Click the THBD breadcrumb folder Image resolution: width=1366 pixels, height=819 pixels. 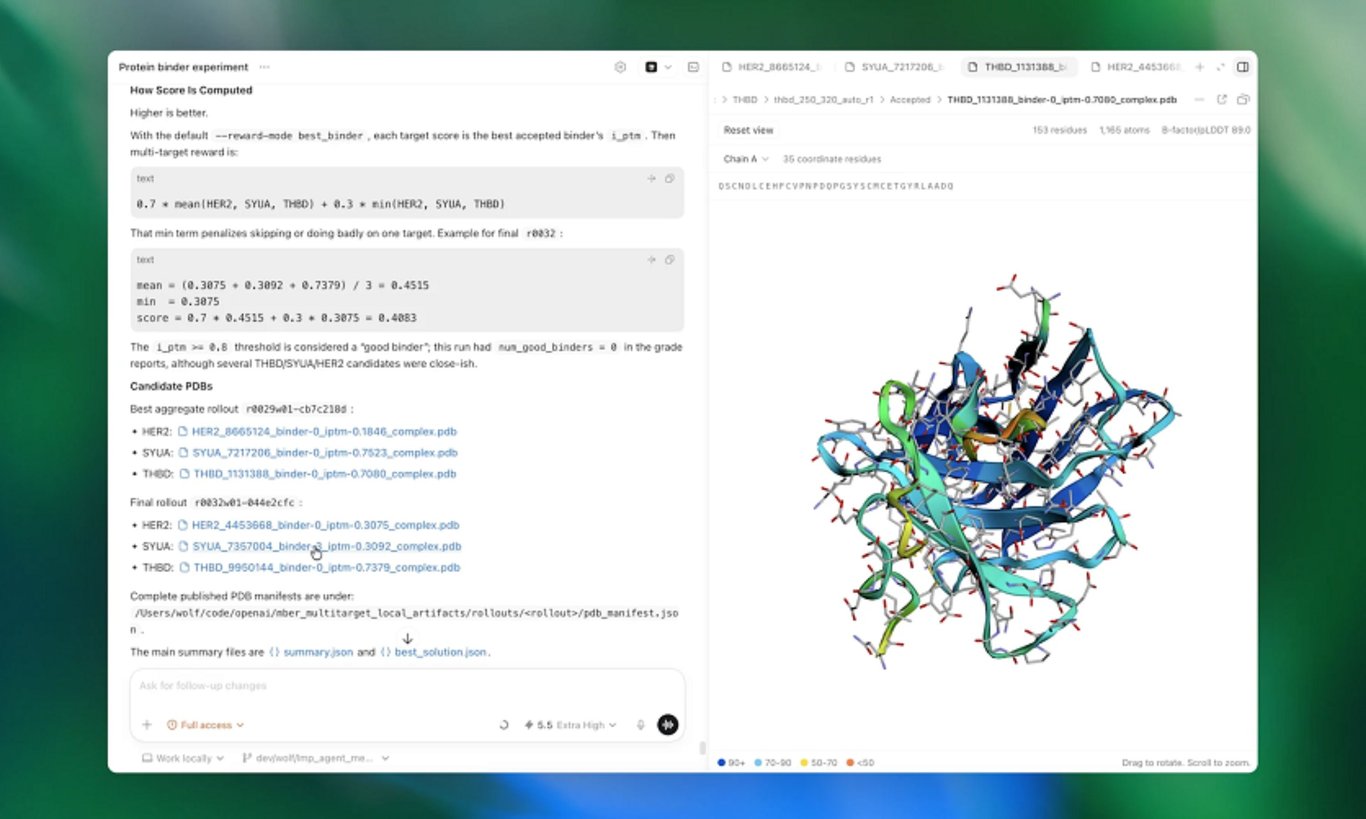[x=745, y=100]
